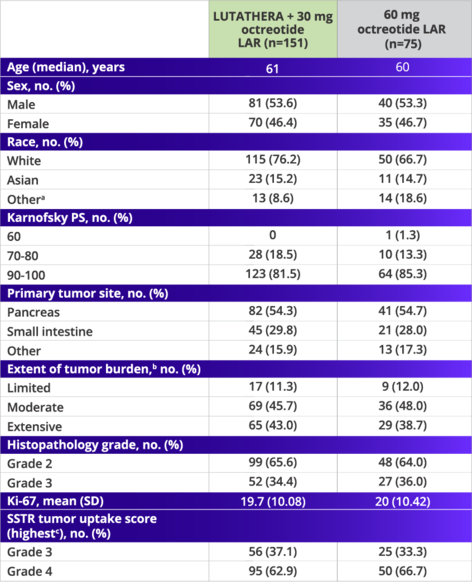Click the Ki-67, mean (SD) row label
The height and width of the screenshot is (582, 472).
55,501
